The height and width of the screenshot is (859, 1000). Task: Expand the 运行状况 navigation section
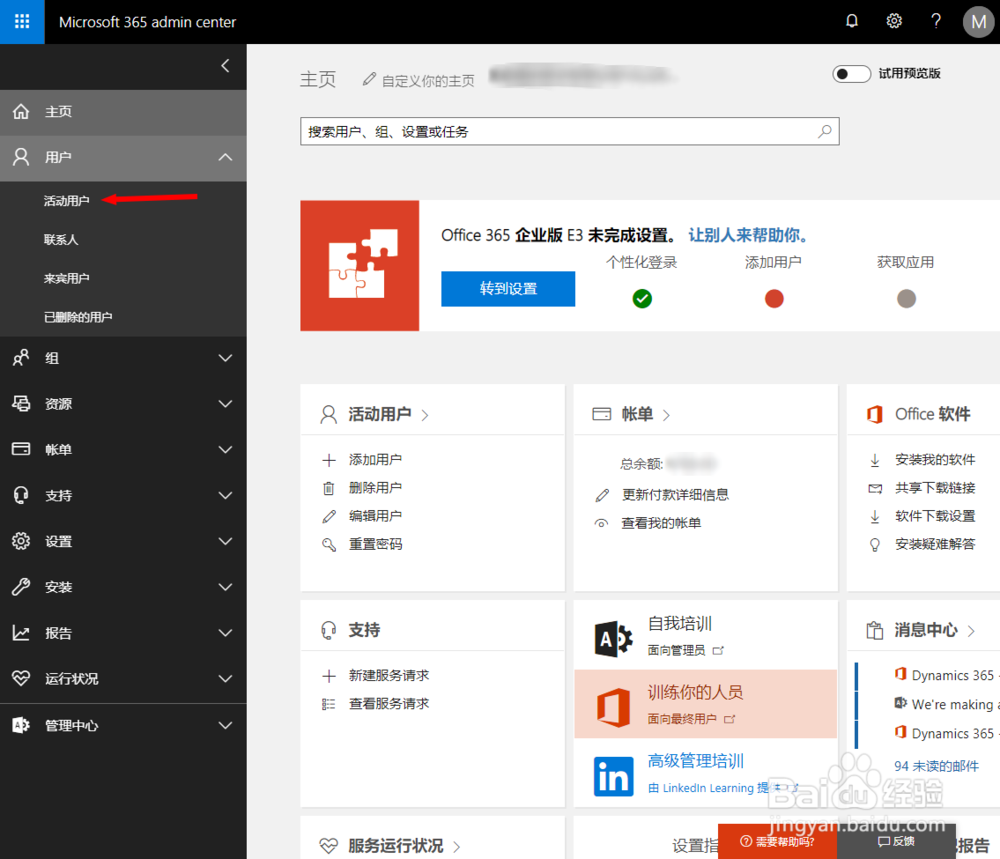tap(225, 679)
